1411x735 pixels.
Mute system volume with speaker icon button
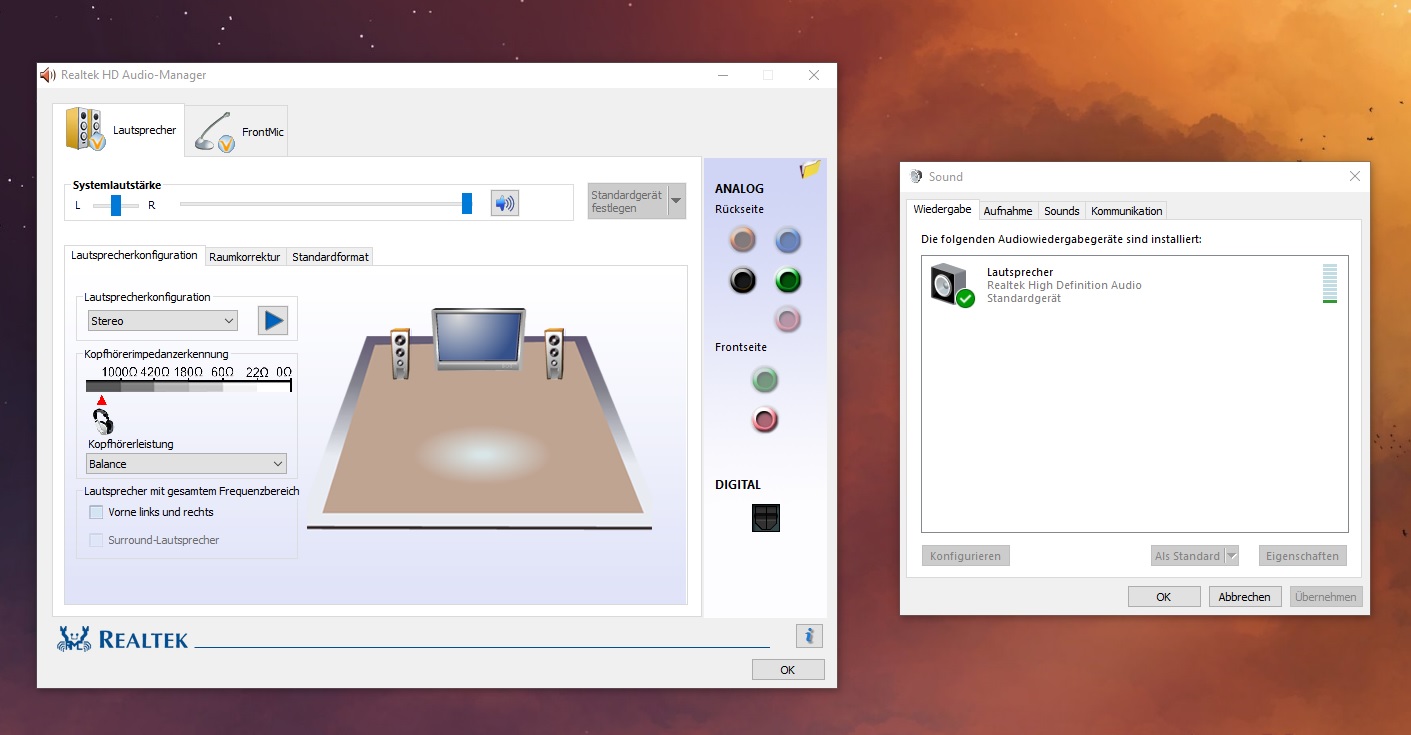pos(505,204)
